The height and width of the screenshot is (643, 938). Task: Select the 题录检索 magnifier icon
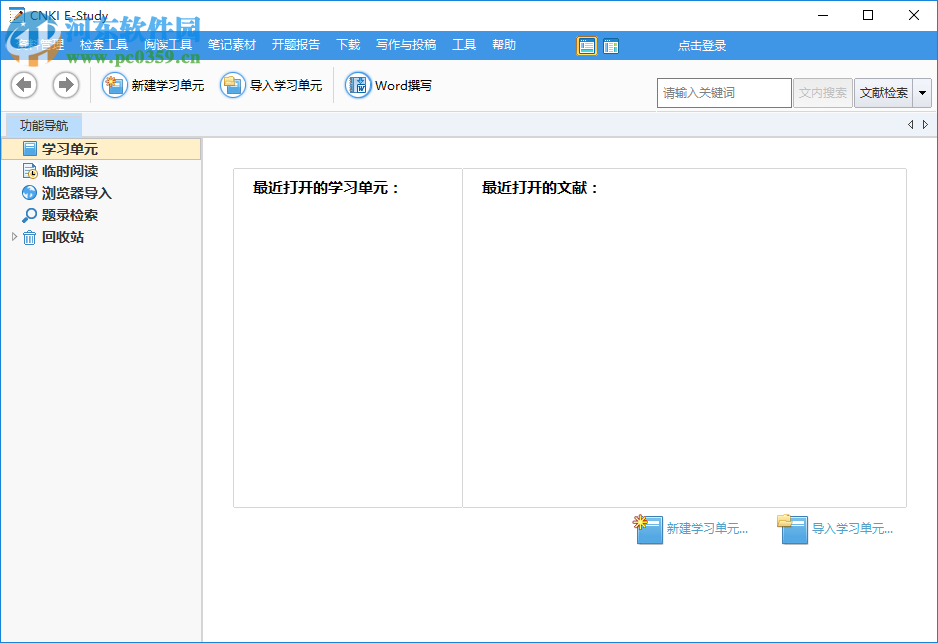29,214
